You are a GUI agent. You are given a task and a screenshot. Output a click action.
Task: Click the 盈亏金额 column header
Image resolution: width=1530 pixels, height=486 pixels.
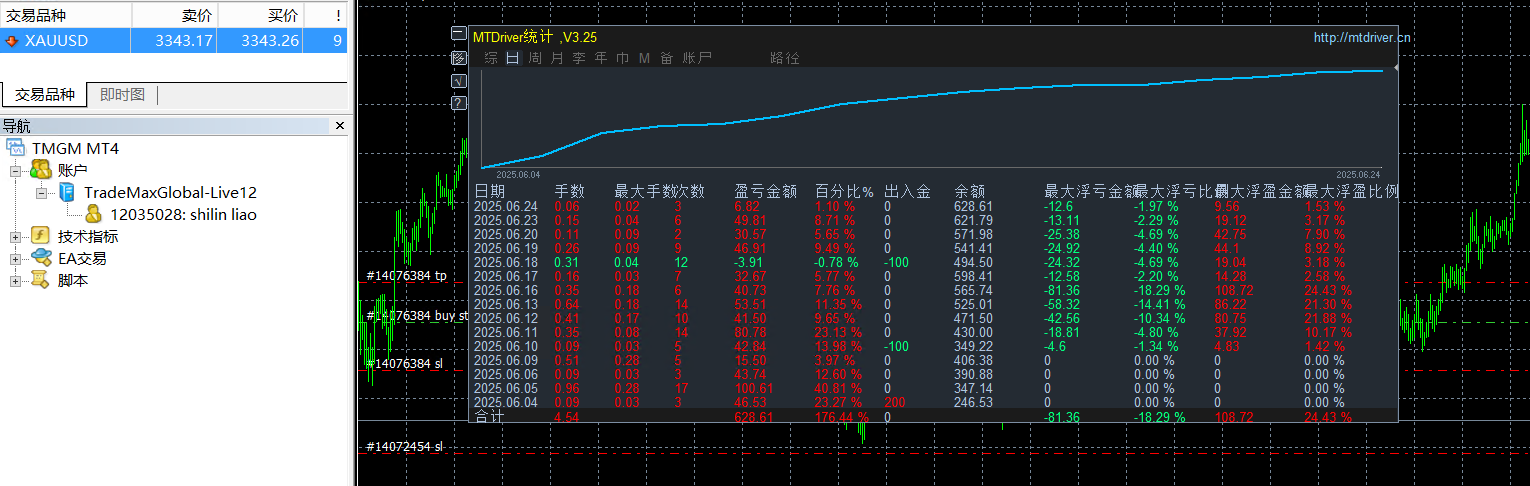766,191
